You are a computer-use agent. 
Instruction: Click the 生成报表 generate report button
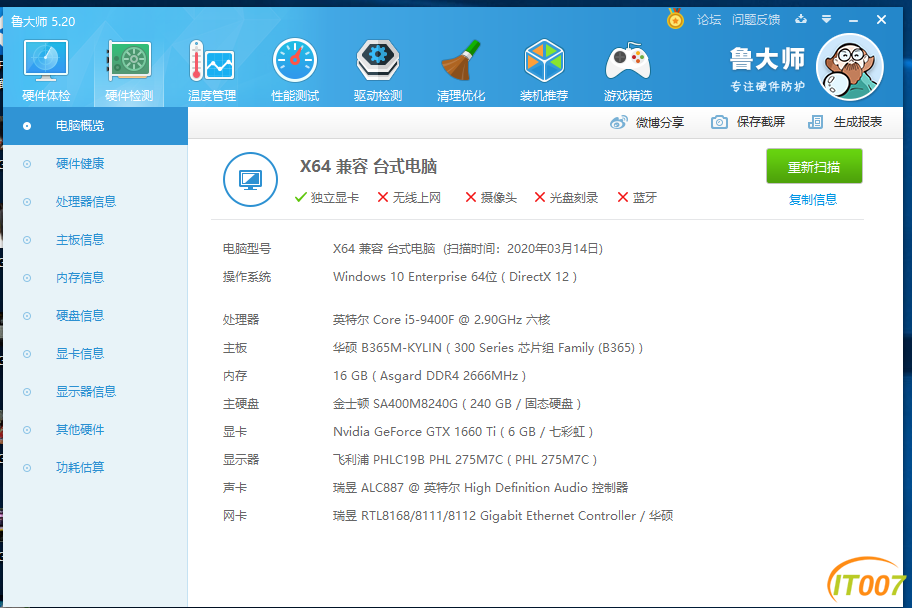tap(845, 122)
